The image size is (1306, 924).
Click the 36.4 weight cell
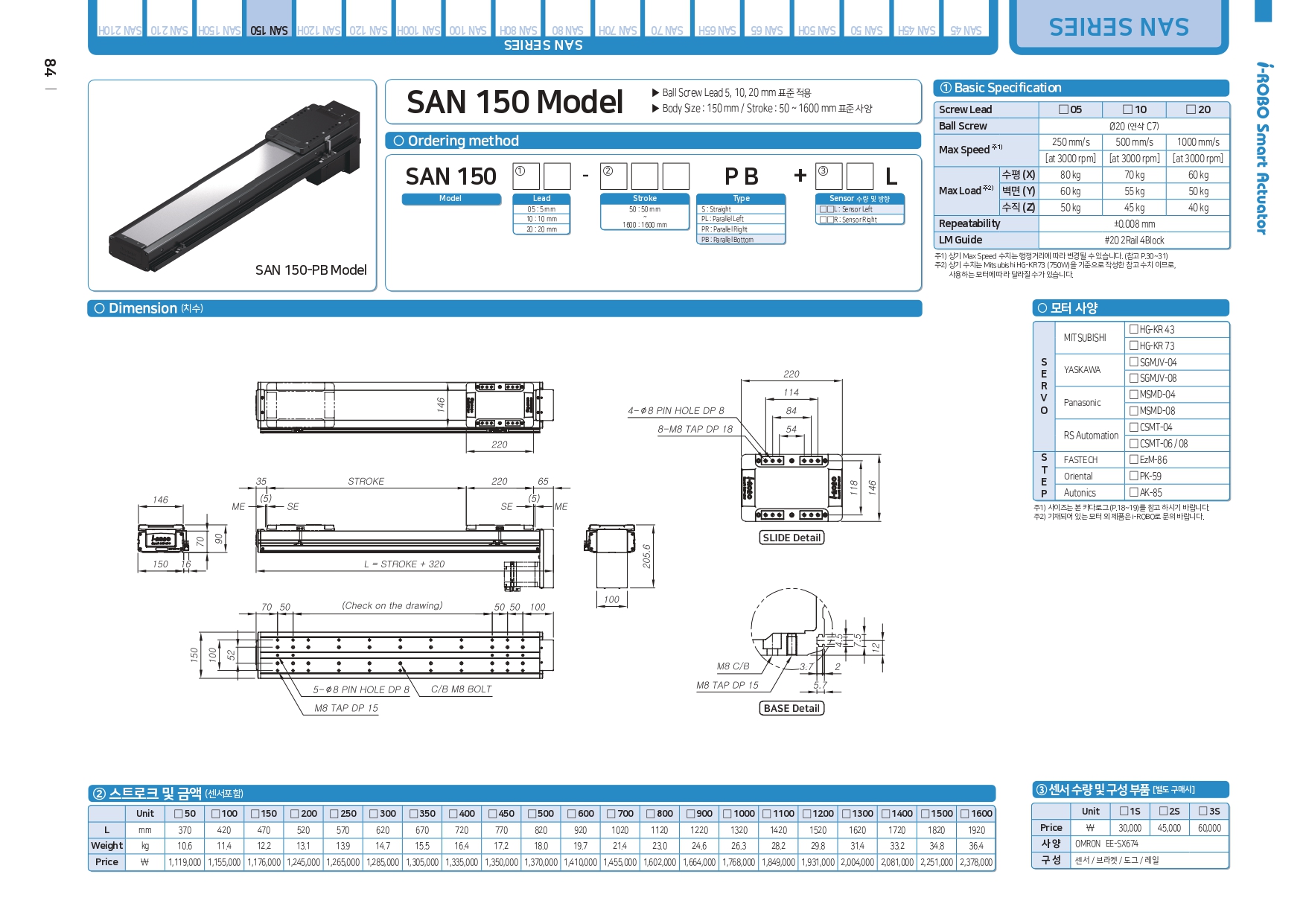tap(976, 846)
